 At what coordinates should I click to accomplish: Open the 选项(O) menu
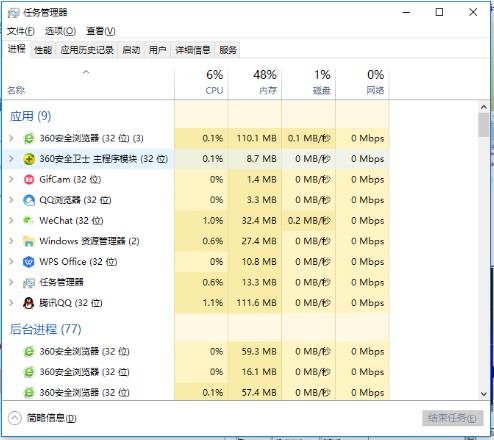pyautogui.click(x=60, y=31)
